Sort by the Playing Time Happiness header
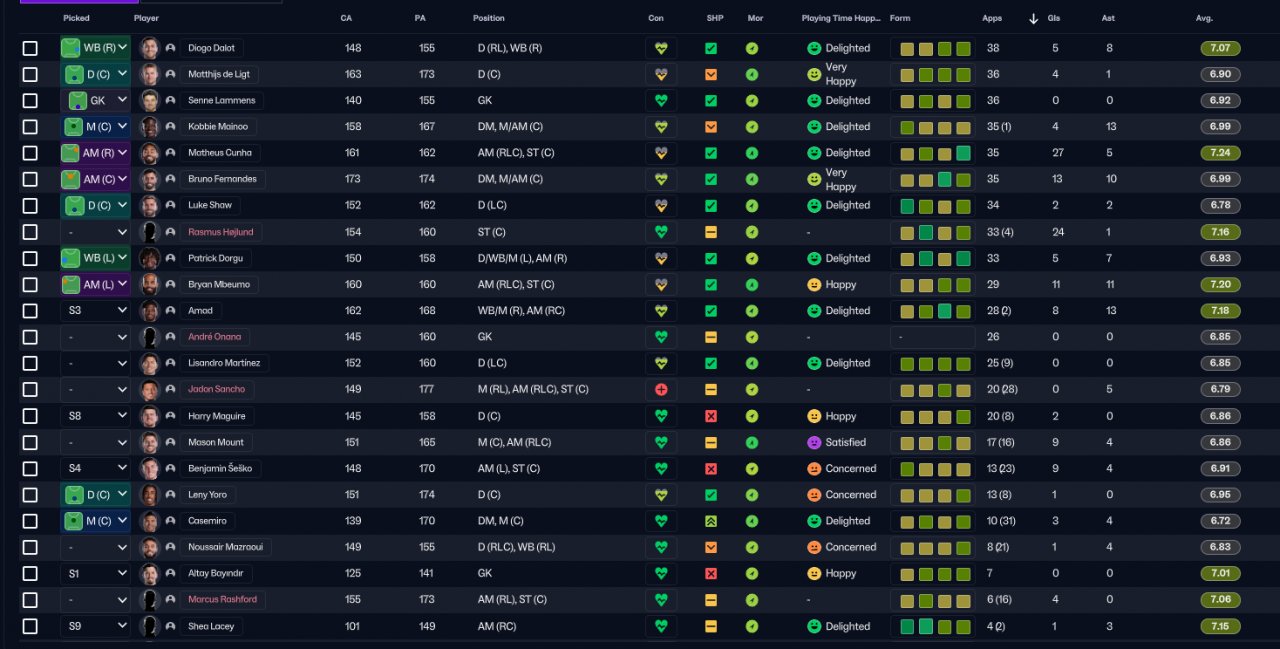 (841, 18)
